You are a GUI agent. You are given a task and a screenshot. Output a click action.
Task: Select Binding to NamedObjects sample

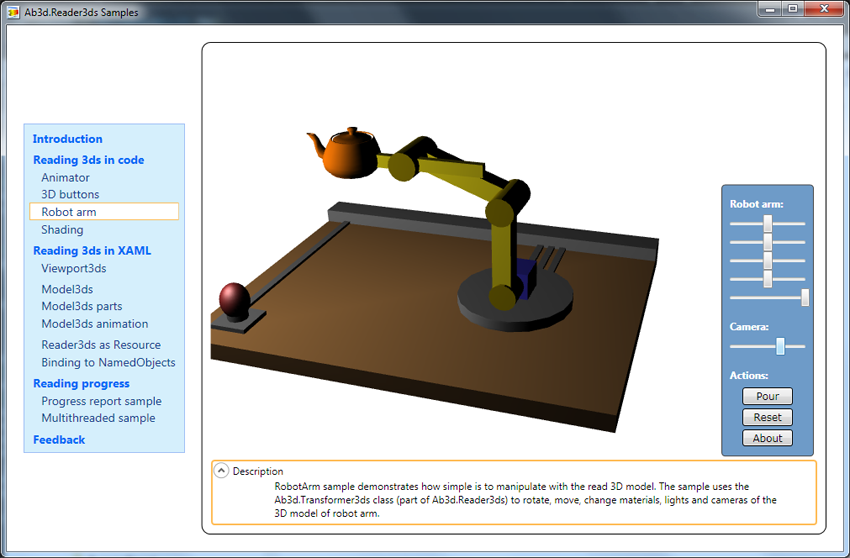(108, 362)
